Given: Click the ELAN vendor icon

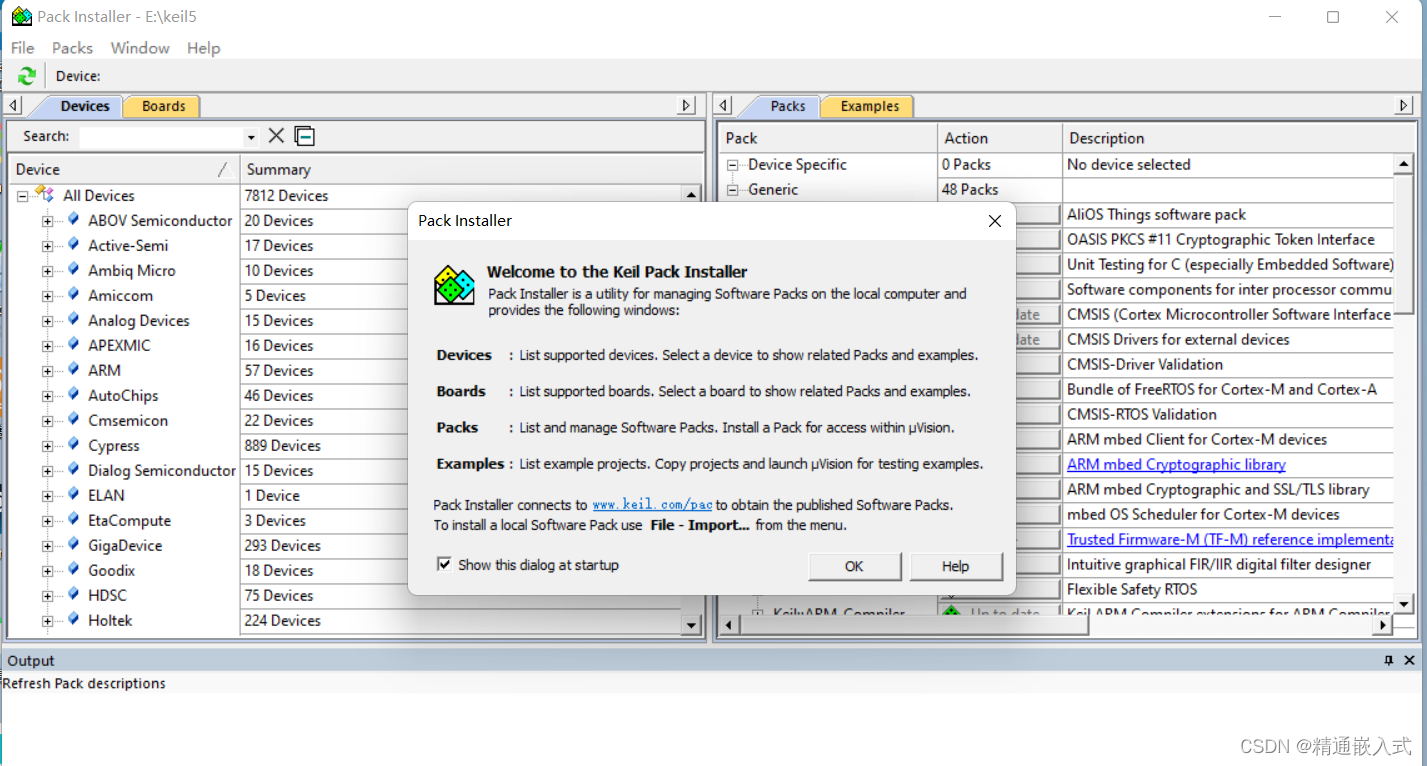Looking at the screenshot, I should point(73,495).
